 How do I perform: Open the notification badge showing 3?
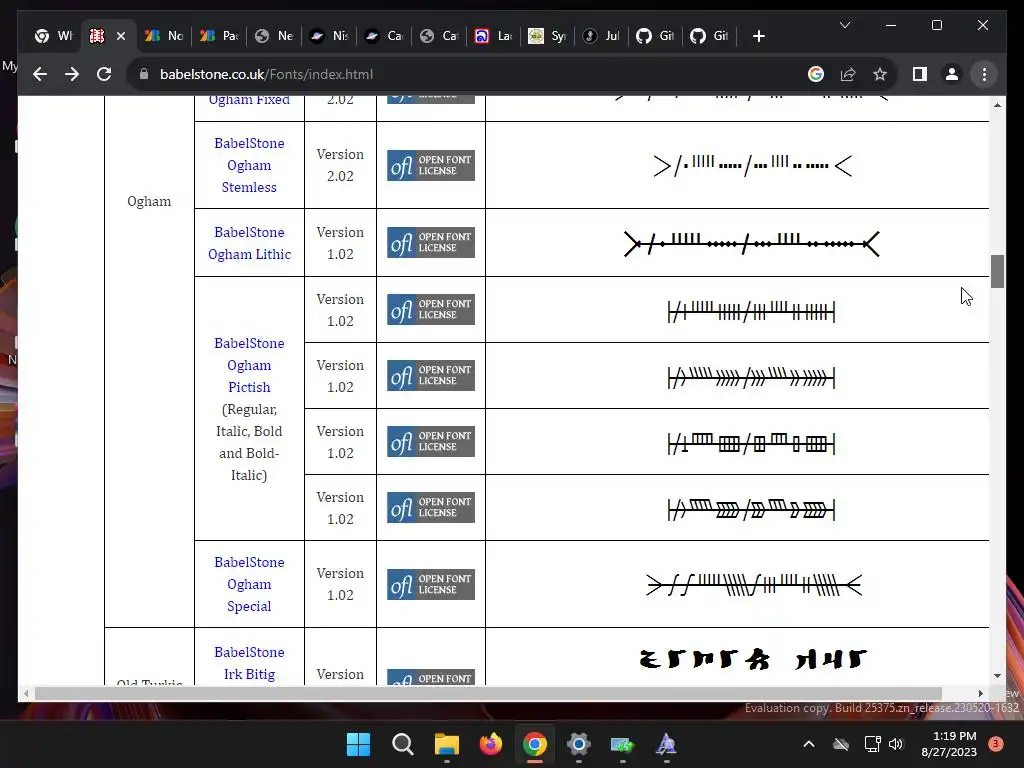tap(996, 744)
